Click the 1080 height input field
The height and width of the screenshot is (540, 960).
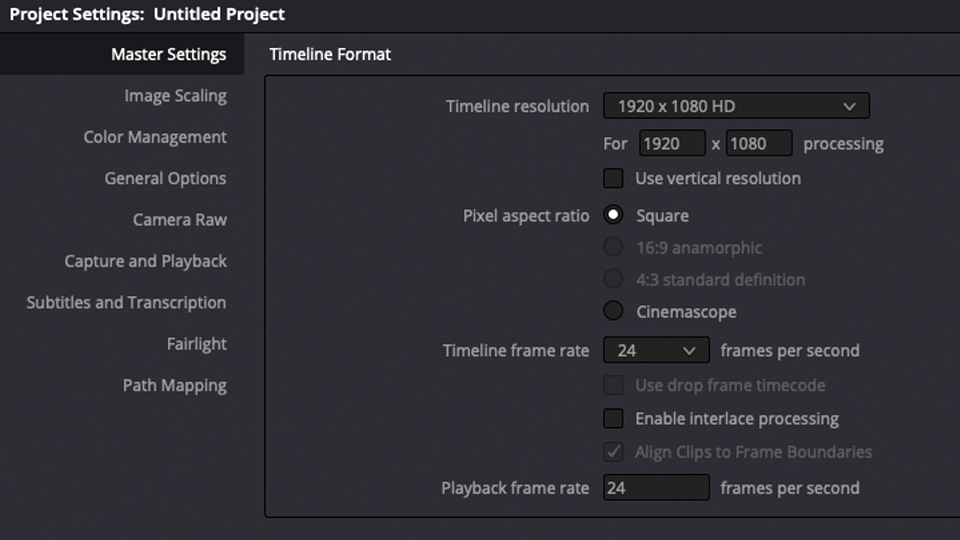tap(759, 143)
